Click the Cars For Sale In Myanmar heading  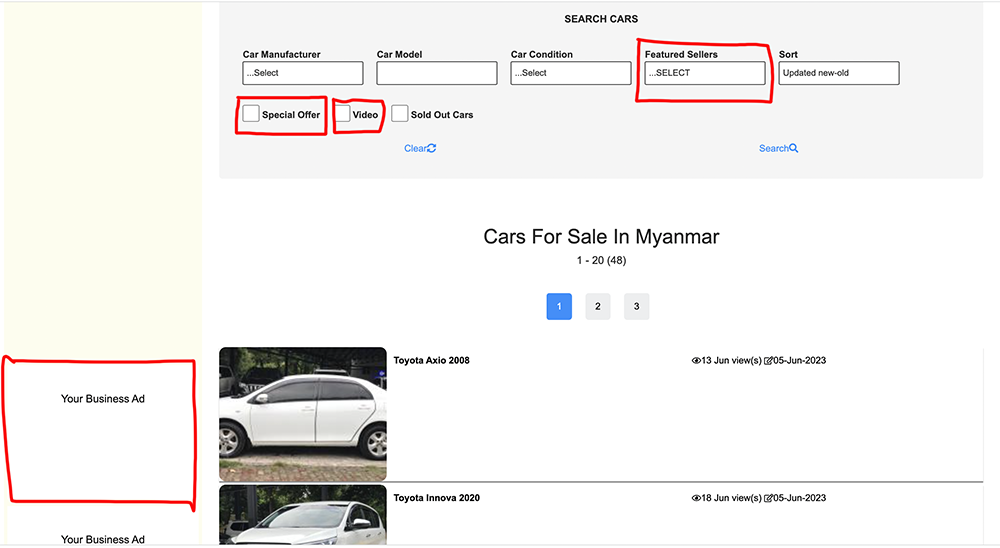[x=601, y=237]
